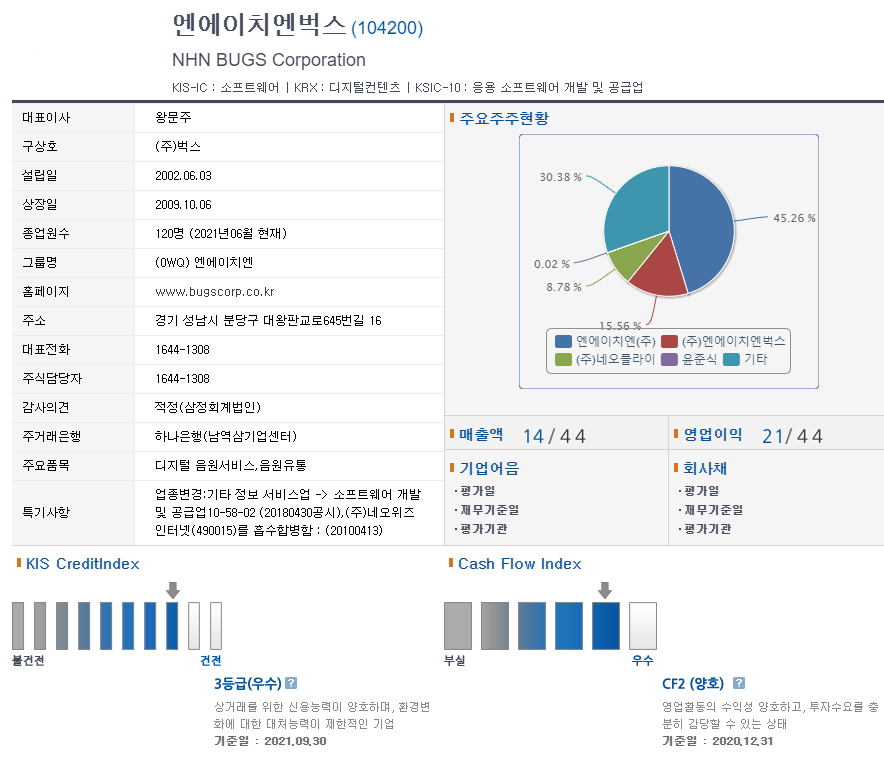Screen dimensions: 884x759
Task: Click the 특기사항 notes text
Action: (x=288, y=512)
